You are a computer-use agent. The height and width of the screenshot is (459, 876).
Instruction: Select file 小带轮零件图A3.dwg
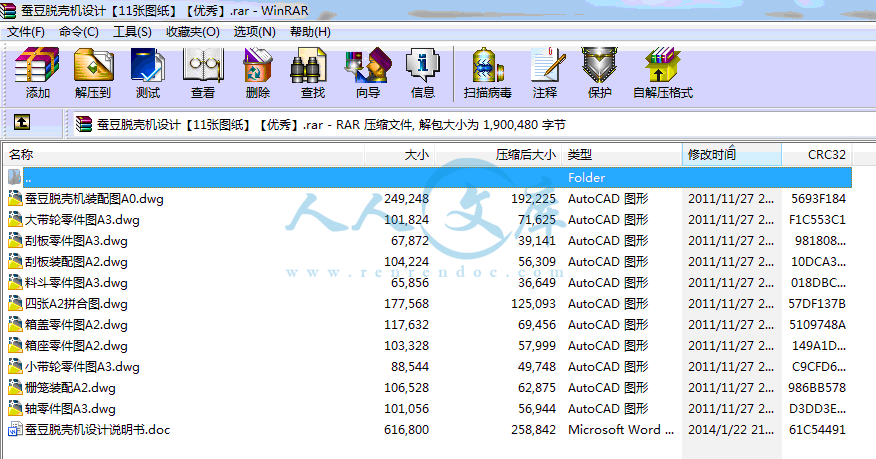[82, 367]
